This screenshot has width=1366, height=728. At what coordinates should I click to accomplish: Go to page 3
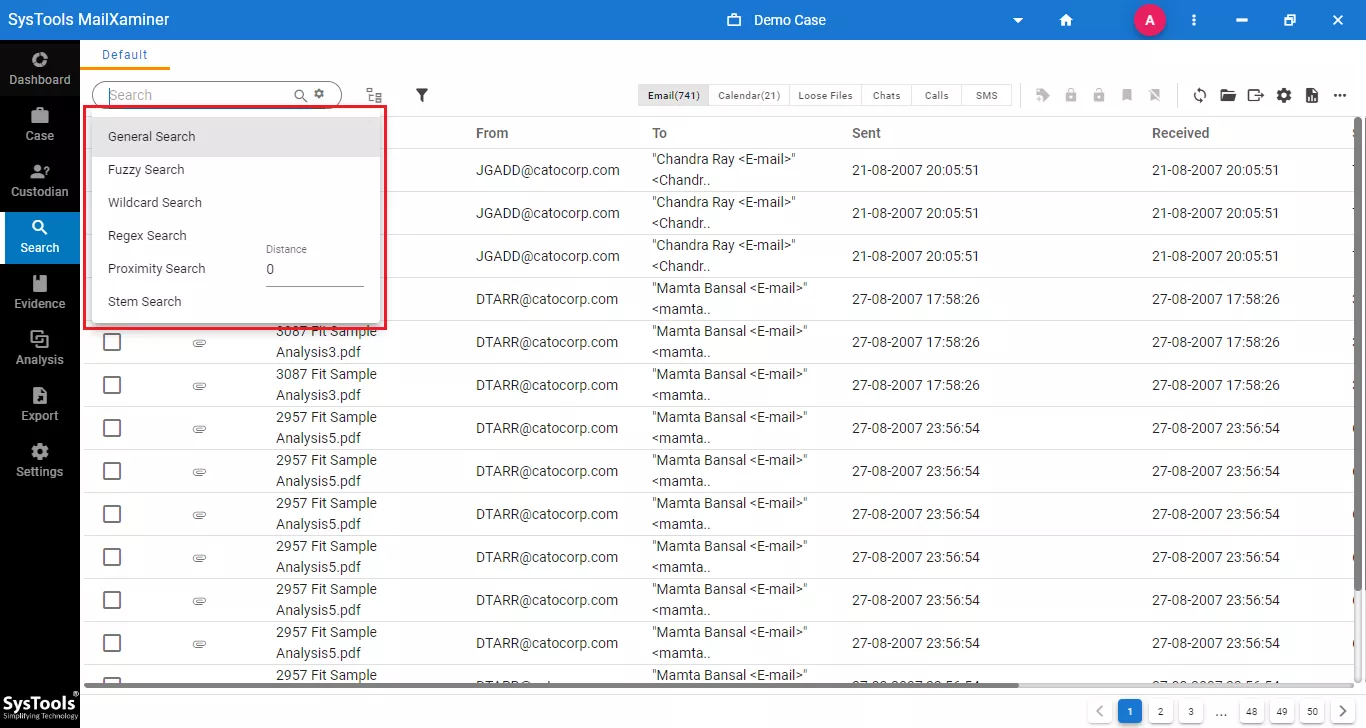click(1190, 712)
